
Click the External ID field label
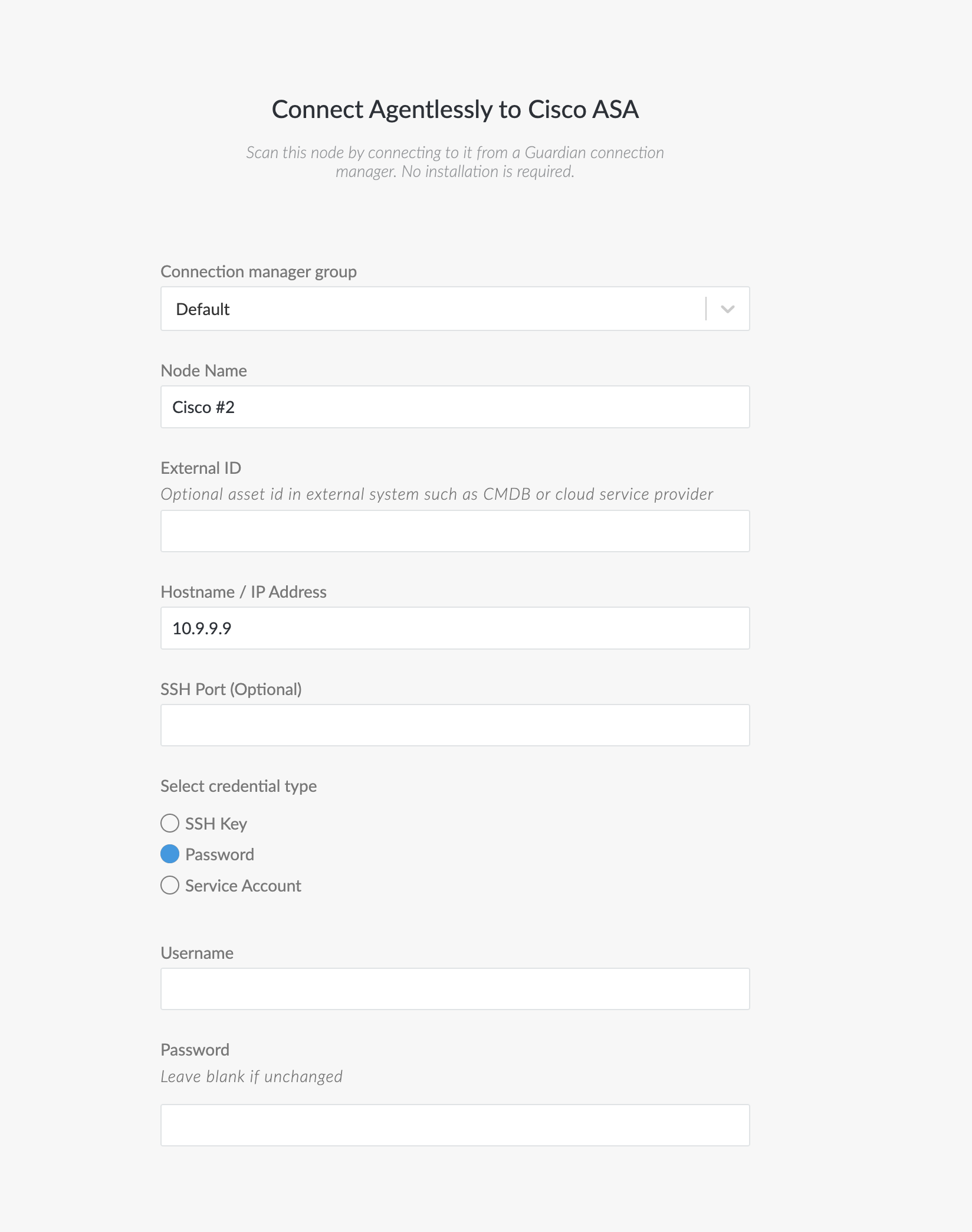(x=201, y=468)
